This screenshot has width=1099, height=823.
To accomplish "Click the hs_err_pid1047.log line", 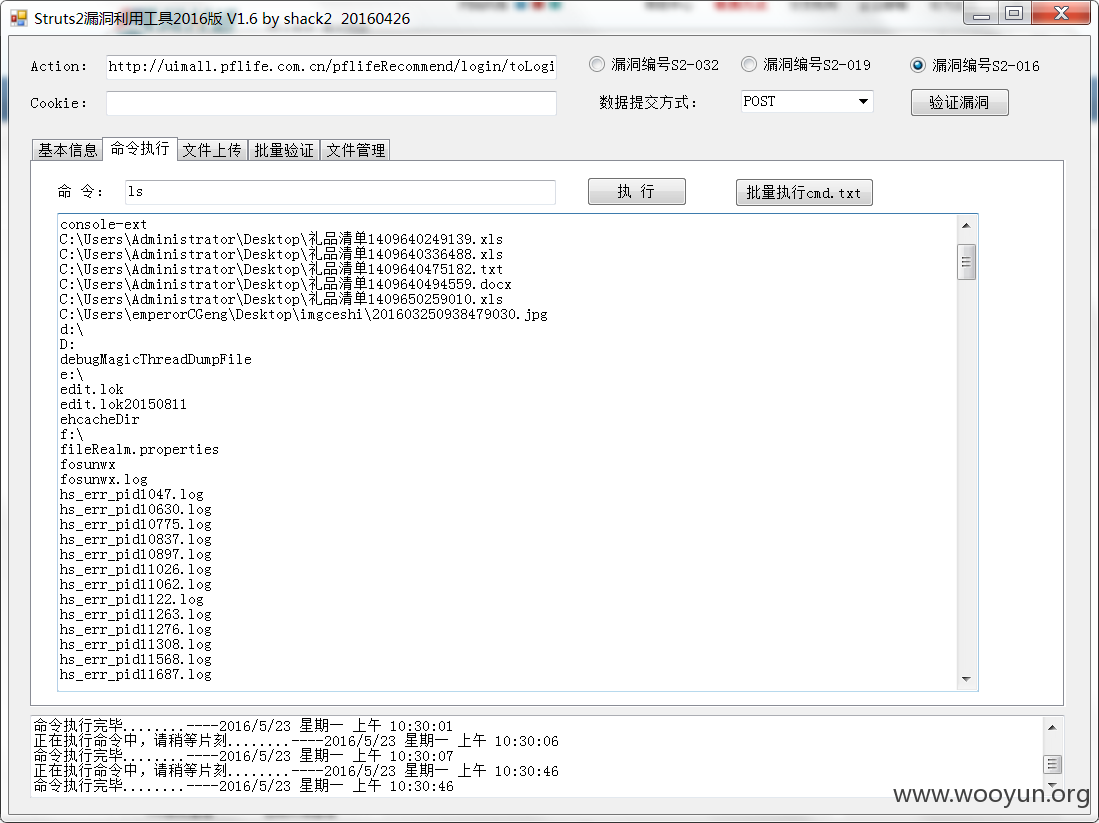I will tap(132, 494).
